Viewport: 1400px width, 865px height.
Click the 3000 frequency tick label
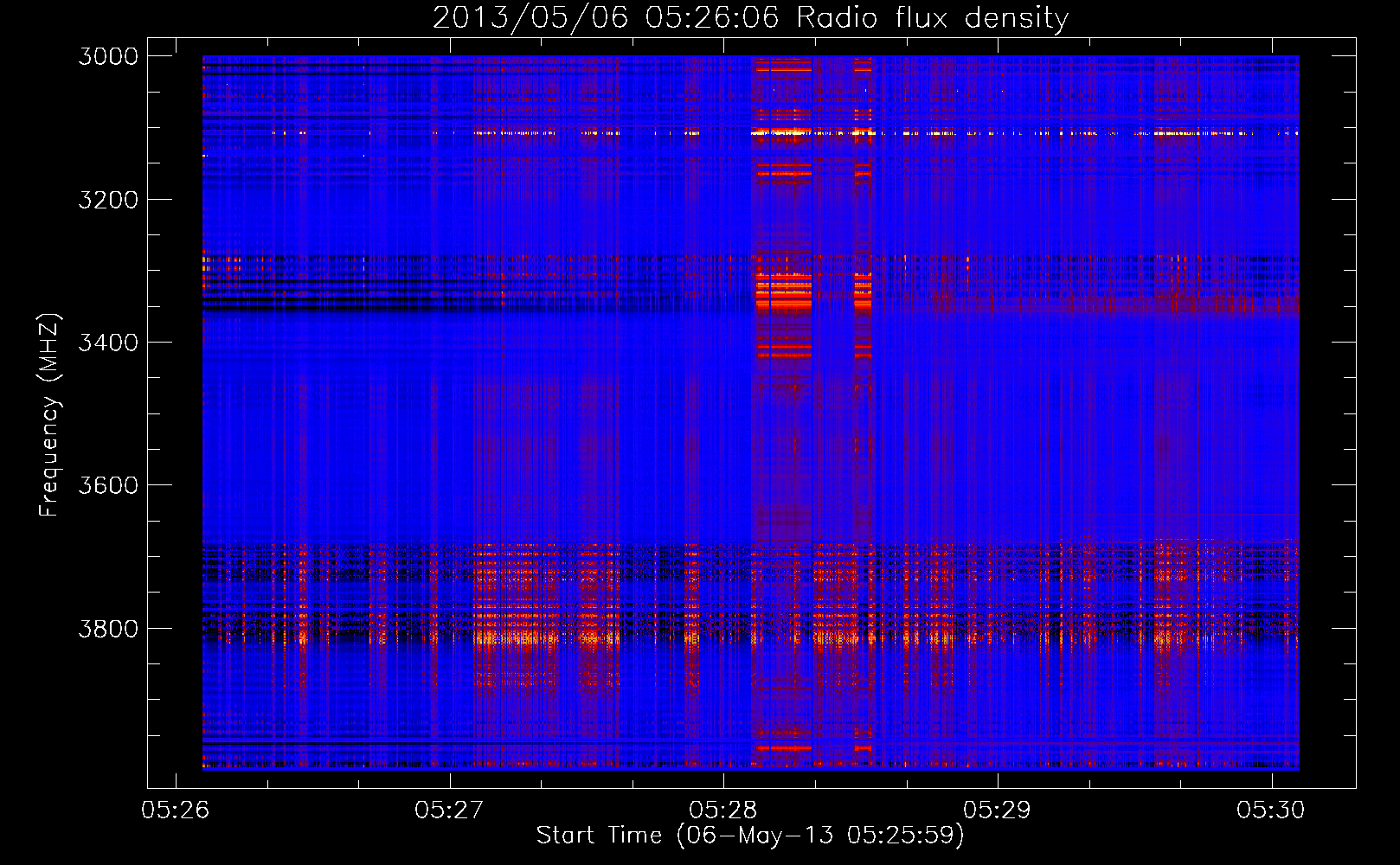pyautogui.click(x=108, y=56)
